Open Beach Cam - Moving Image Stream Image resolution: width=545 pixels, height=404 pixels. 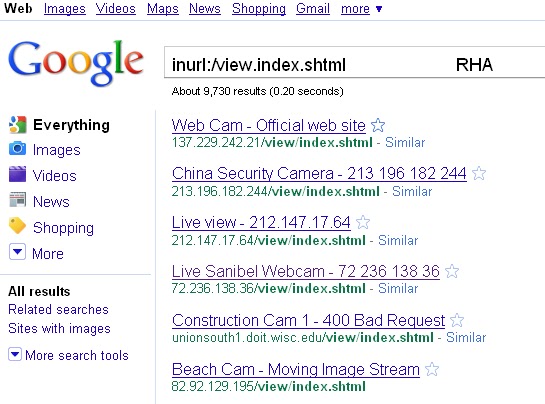click(x=296, y=370)
